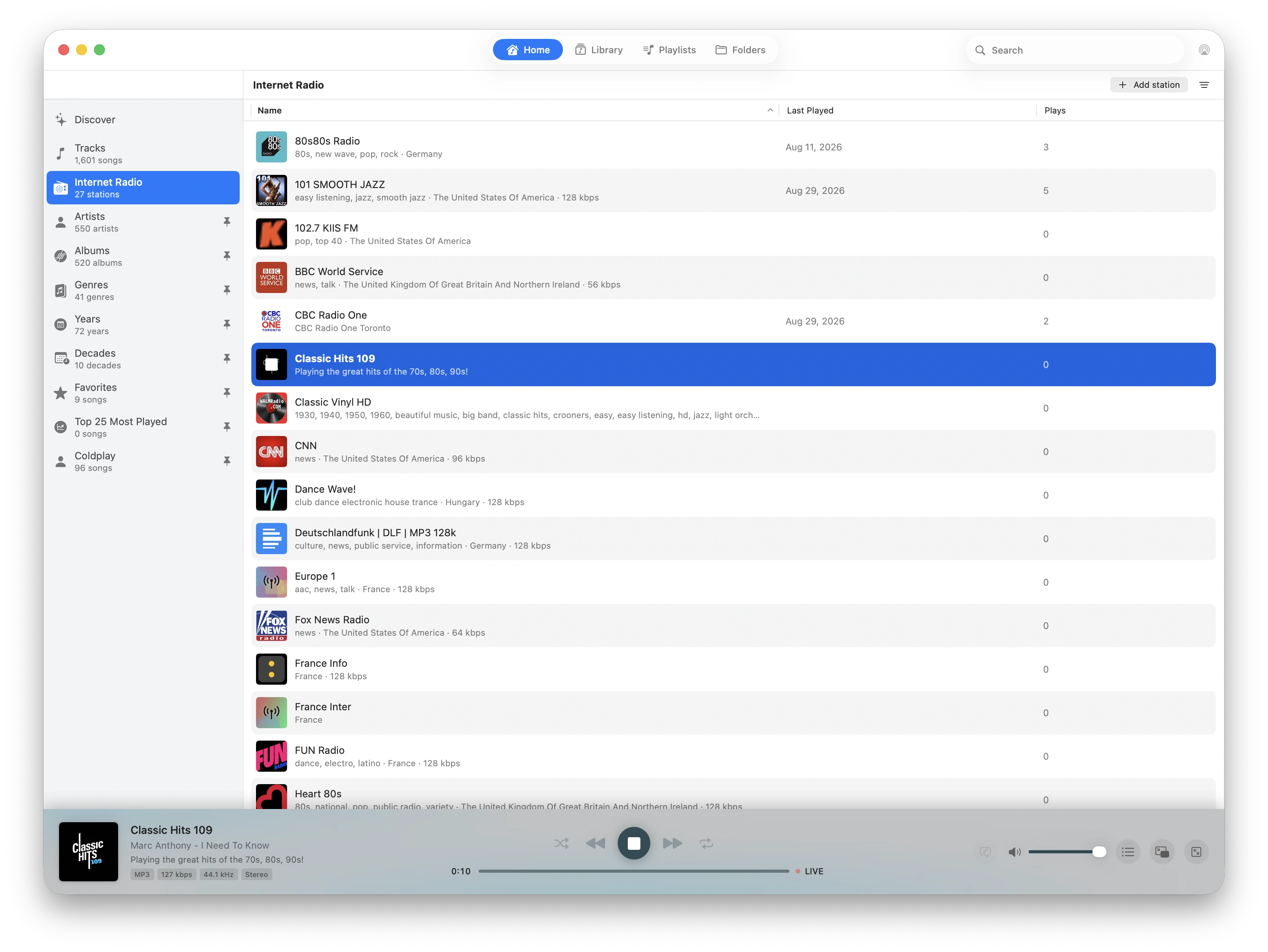Click the 101 SMOOTH JAZZ station artwork

271,190
